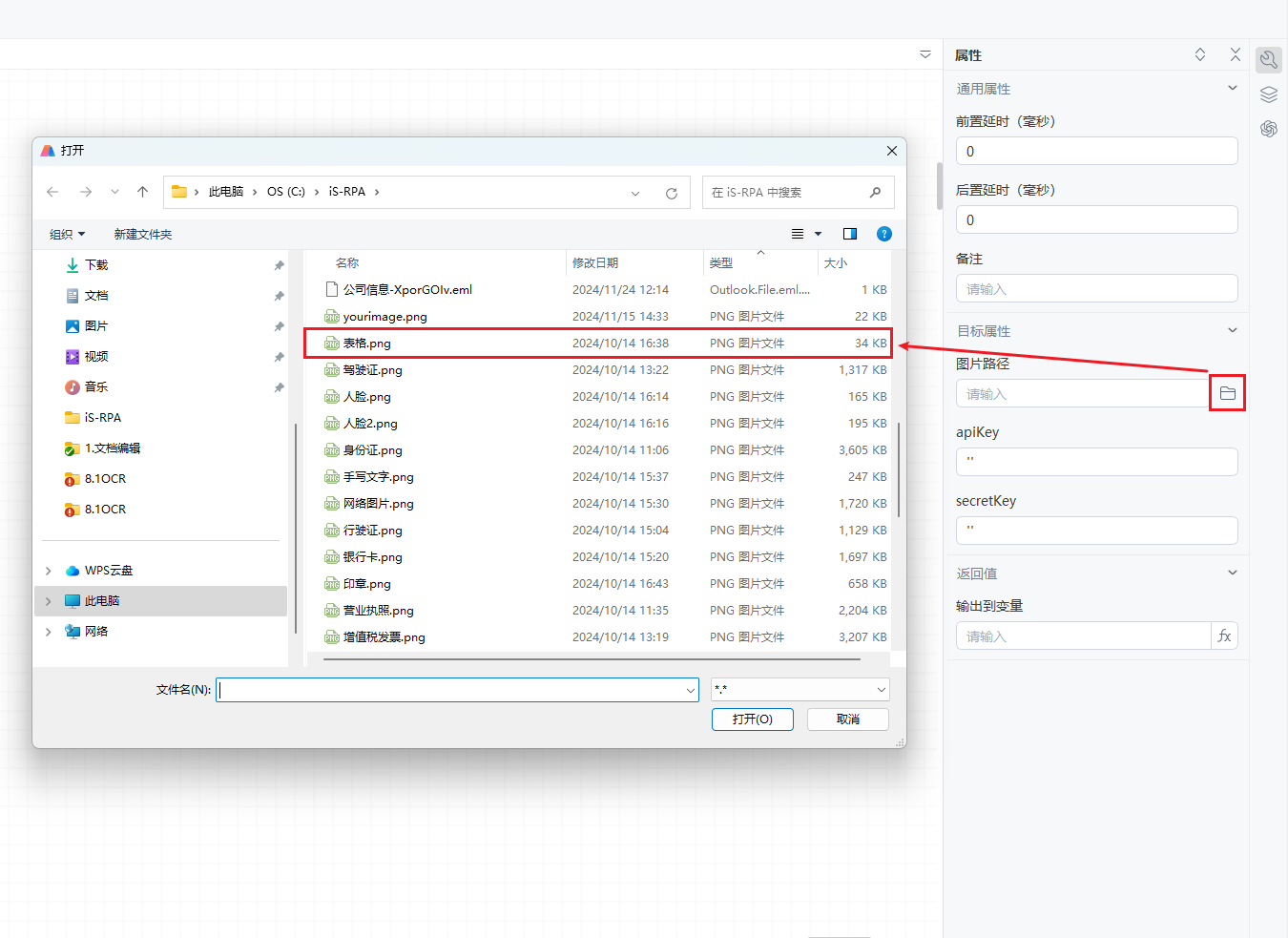Select 音乐 in navigation pane
Image resolution: width=1288 pixels, height=938 pixels.
tap(95, 386)
